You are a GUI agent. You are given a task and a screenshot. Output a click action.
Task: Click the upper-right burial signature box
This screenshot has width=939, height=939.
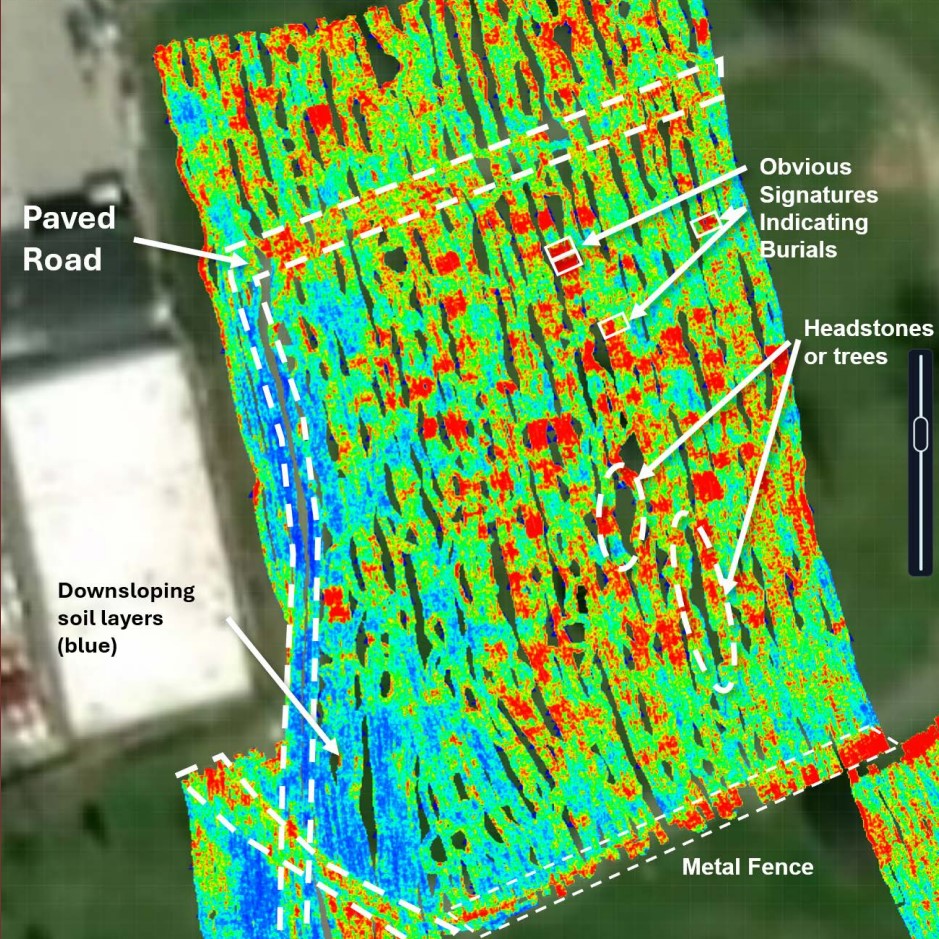coord(704,222)
